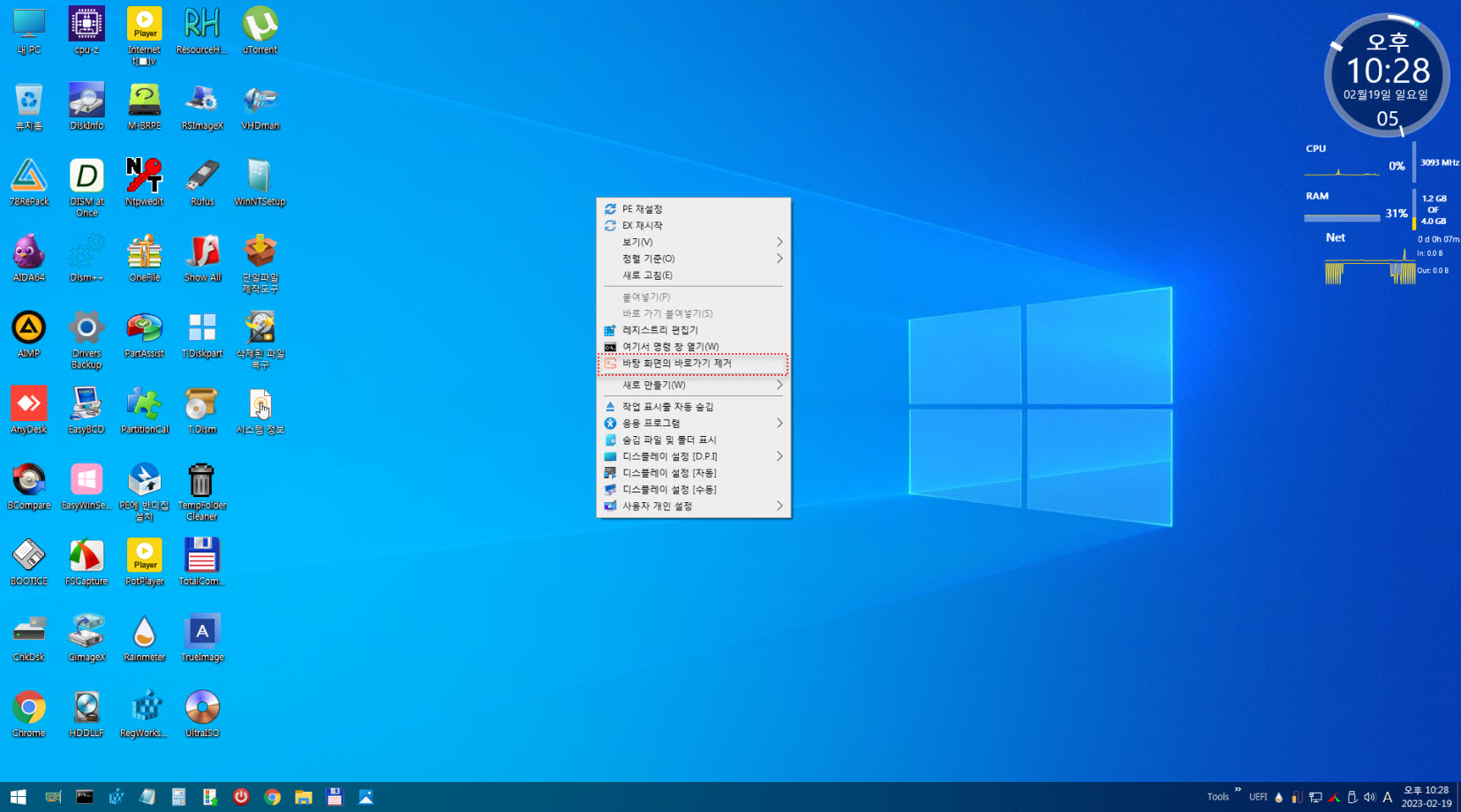Open the ChkDsk desktop icon
The image size is (1461, 812).
click(x=29, y=638)
